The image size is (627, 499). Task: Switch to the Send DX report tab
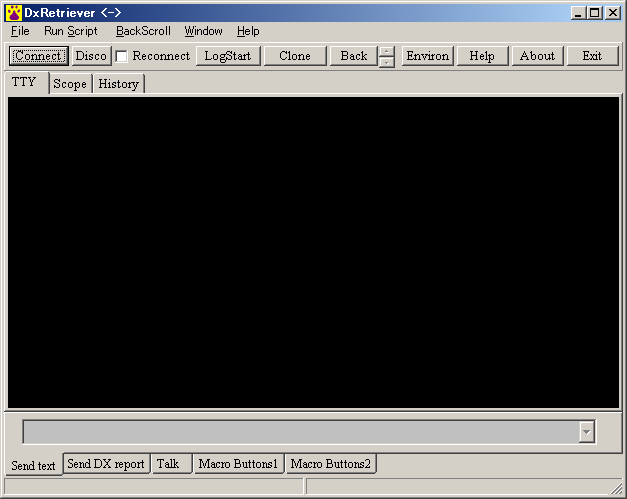[x=106, y=464]
